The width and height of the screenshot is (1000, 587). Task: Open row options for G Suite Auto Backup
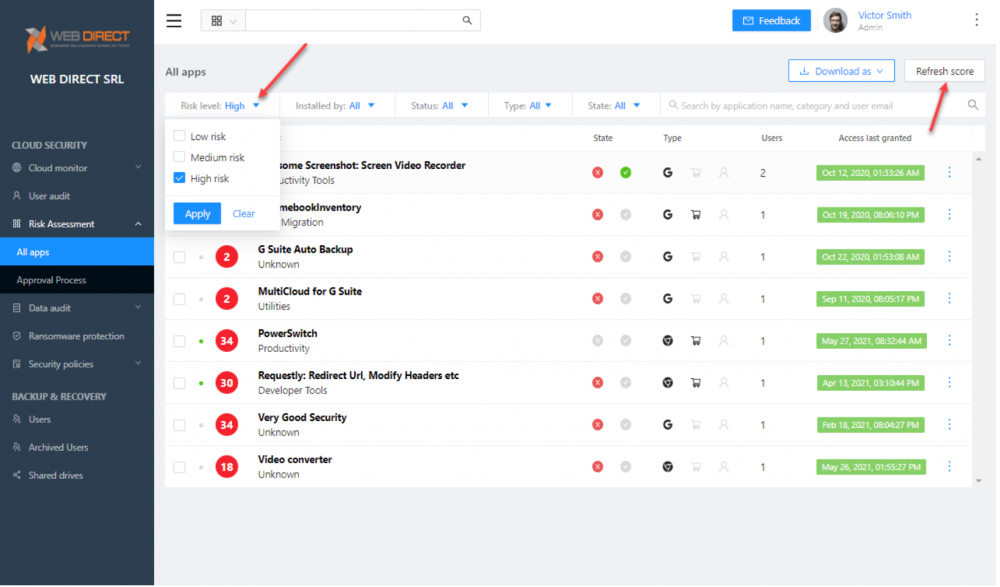coord(952,256)
